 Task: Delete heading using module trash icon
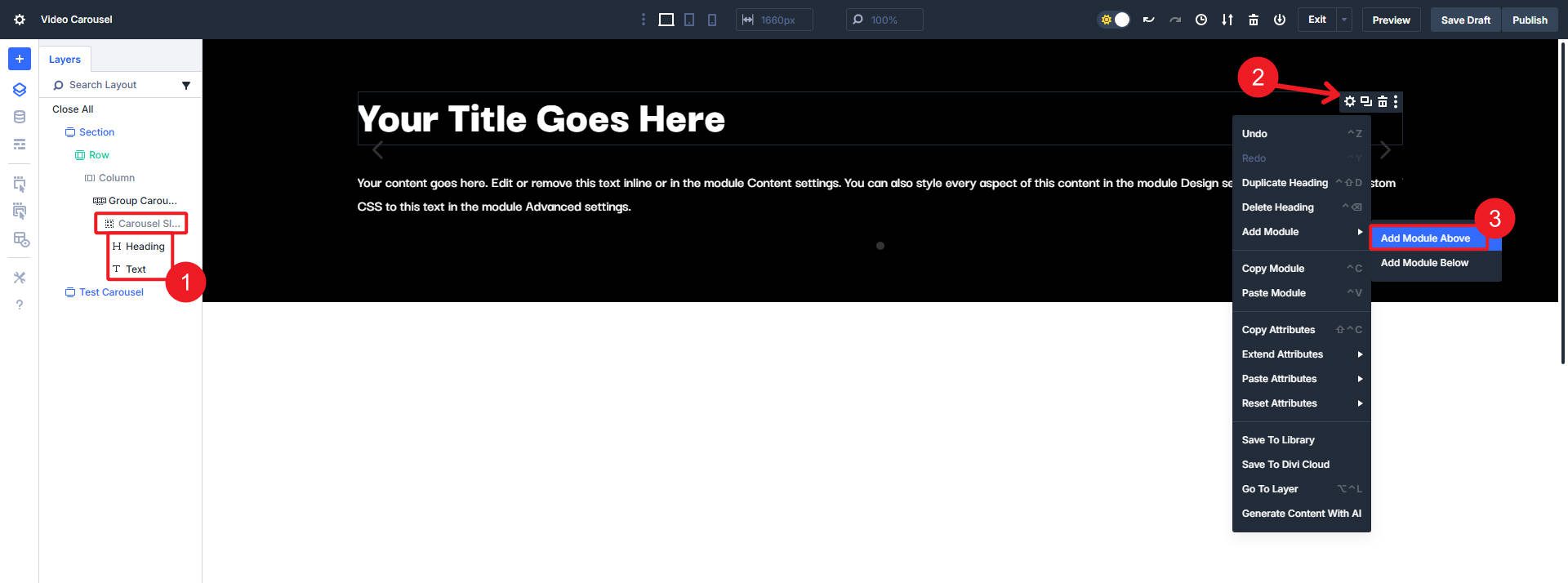[x=1382, y=101]
